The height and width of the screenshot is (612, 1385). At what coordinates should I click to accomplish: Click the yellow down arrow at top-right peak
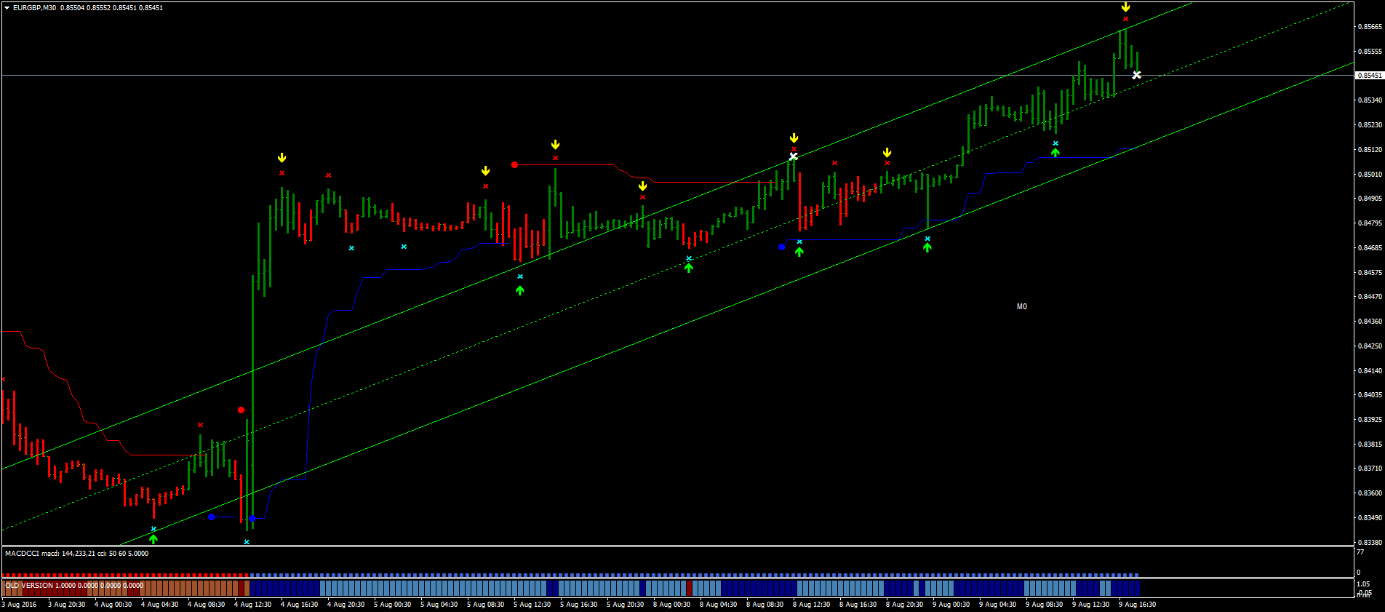click(x=1125, y=7)
